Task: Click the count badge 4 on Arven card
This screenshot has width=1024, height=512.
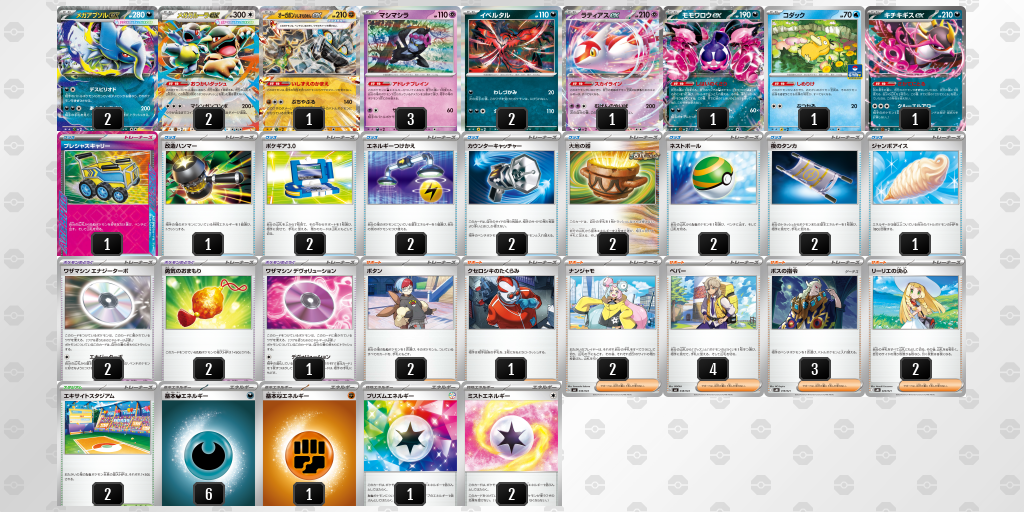Action: point(712,369)
